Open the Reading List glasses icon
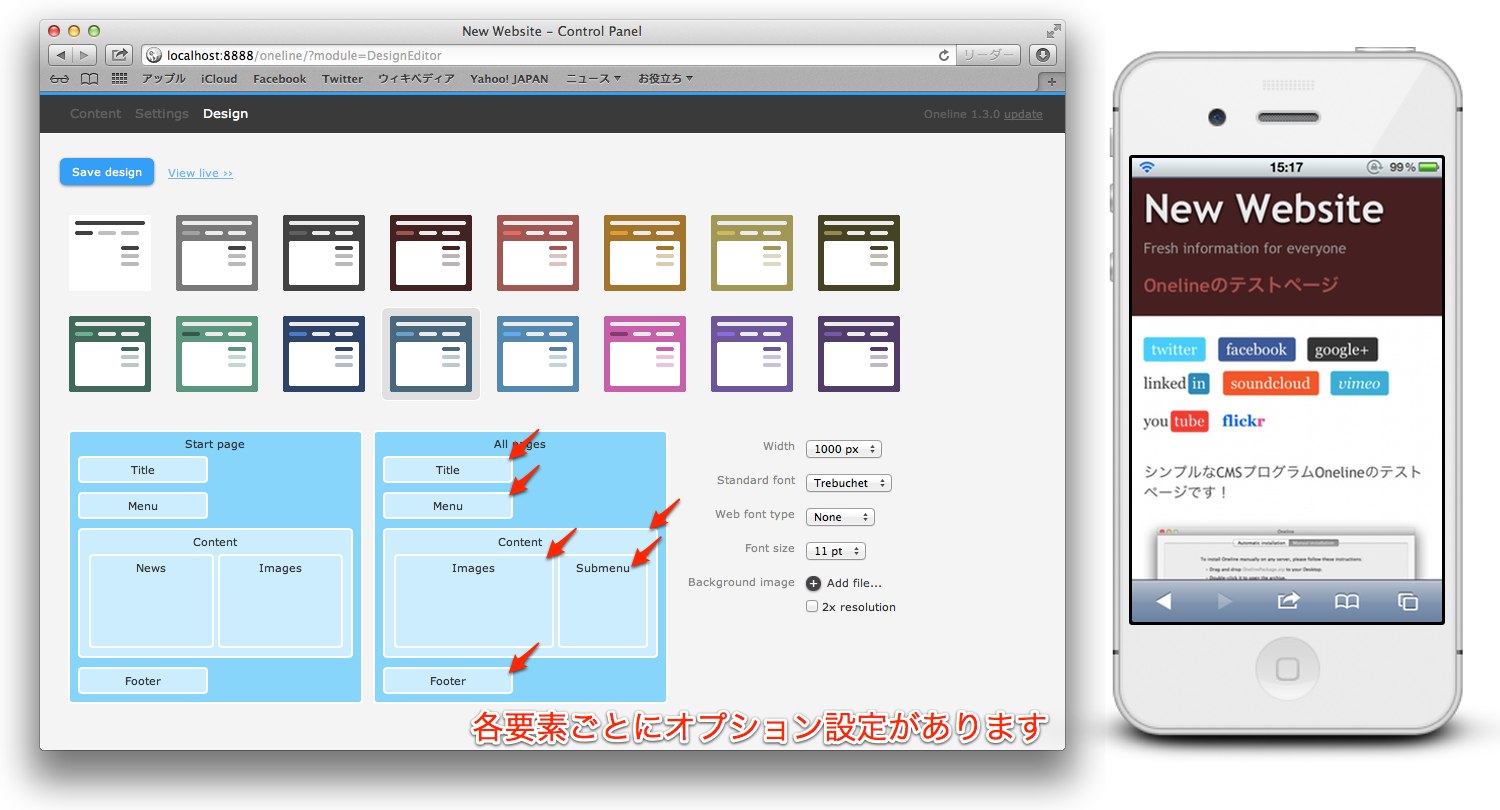Screen dimensions: 1500x810 [60, 79]
